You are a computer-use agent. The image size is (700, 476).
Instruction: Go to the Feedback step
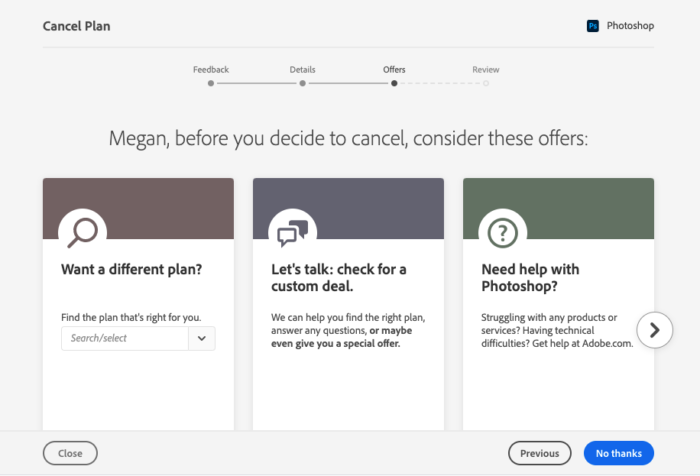pyautogui.click(x=211, y=70)
